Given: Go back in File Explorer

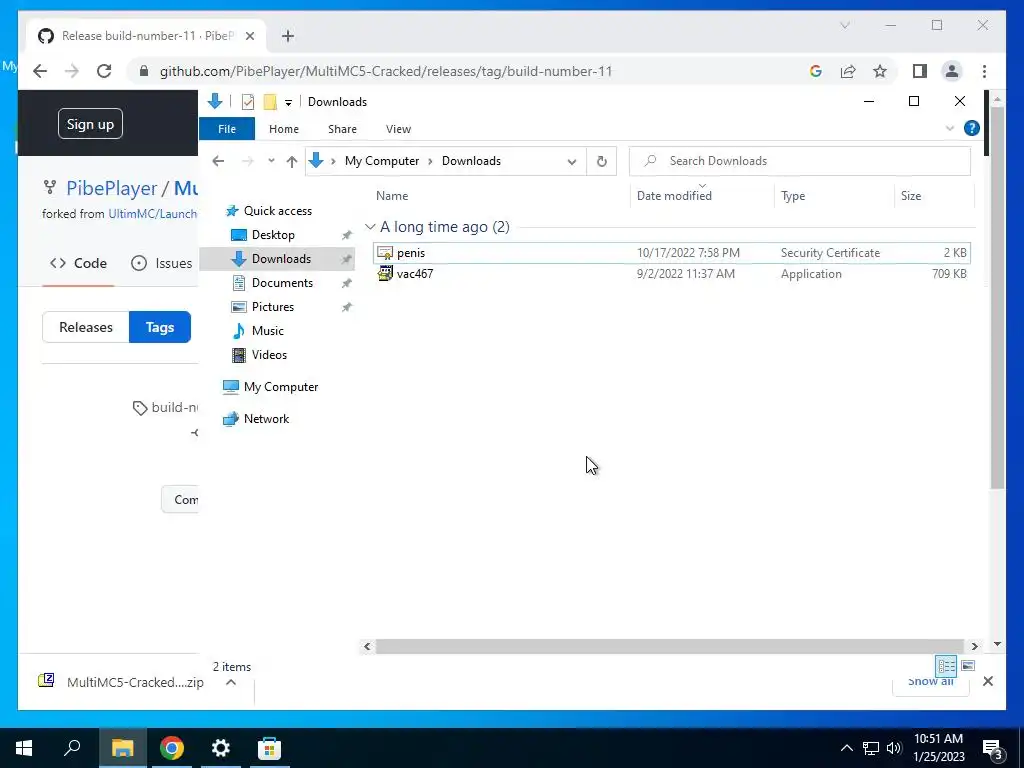Looking at the screenshot, I should [218, 161].
